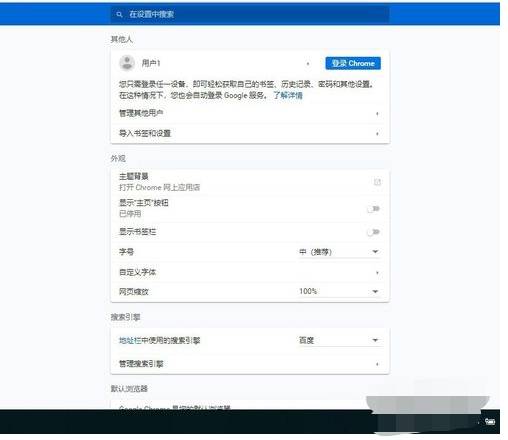Open the 了解详情 link
Screen dimensions: 508x440
click(x=288, y=95)
